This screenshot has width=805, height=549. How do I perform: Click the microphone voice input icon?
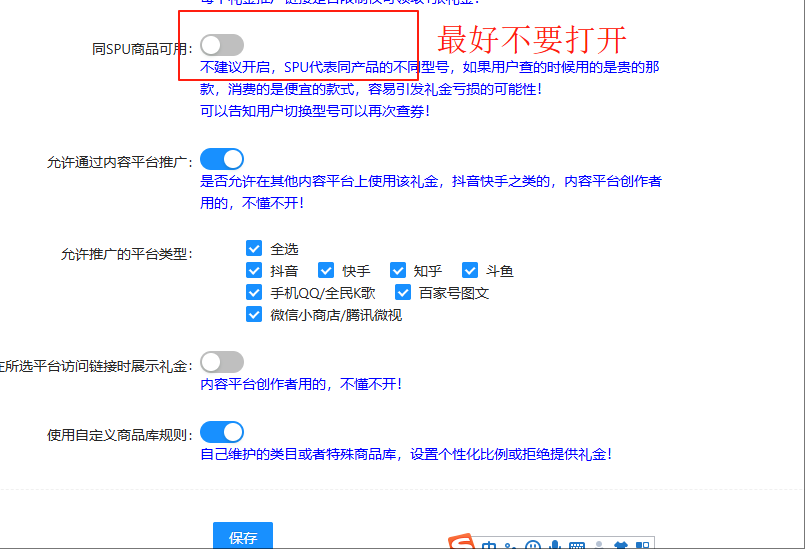tap(554, 546)
